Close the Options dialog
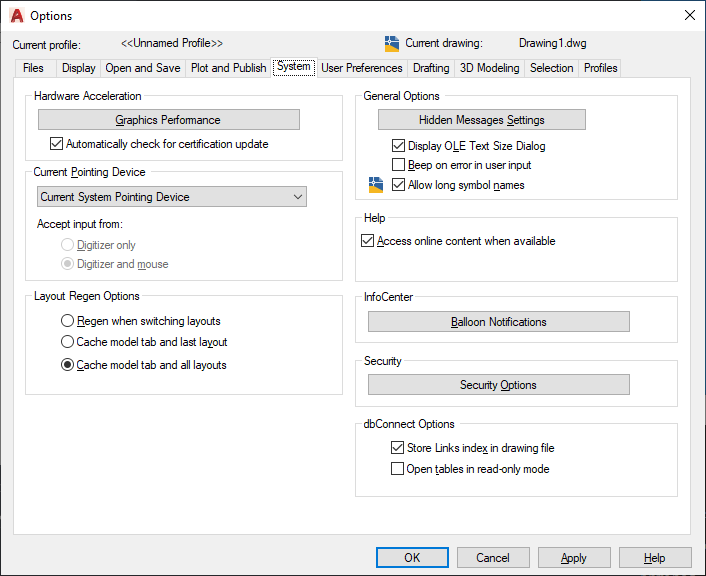This screenshot has height=576, width=706. click(x=689, y=16)
